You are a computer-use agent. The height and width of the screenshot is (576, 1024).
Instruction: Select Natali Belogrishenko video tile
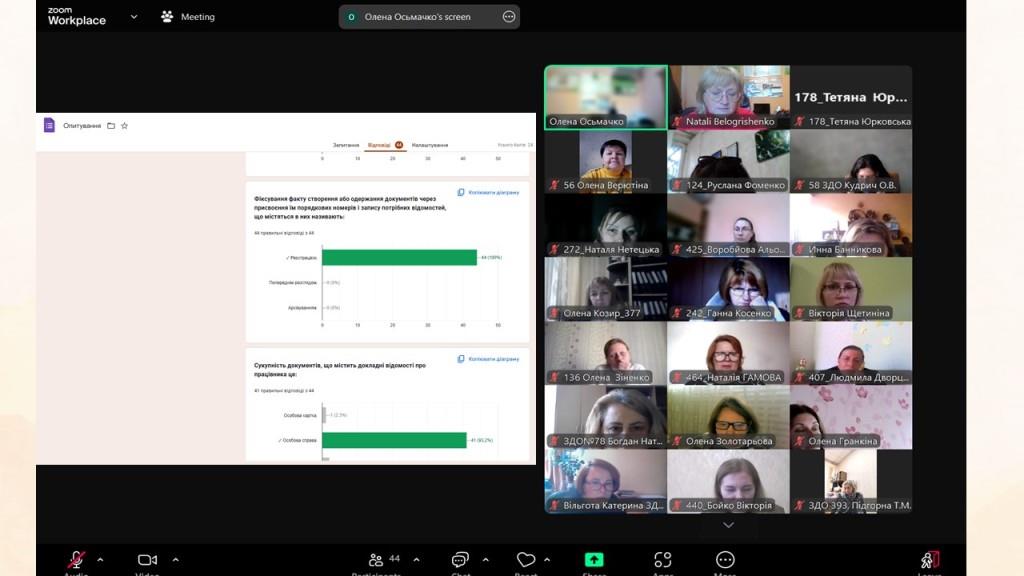(x=728, y=97)
